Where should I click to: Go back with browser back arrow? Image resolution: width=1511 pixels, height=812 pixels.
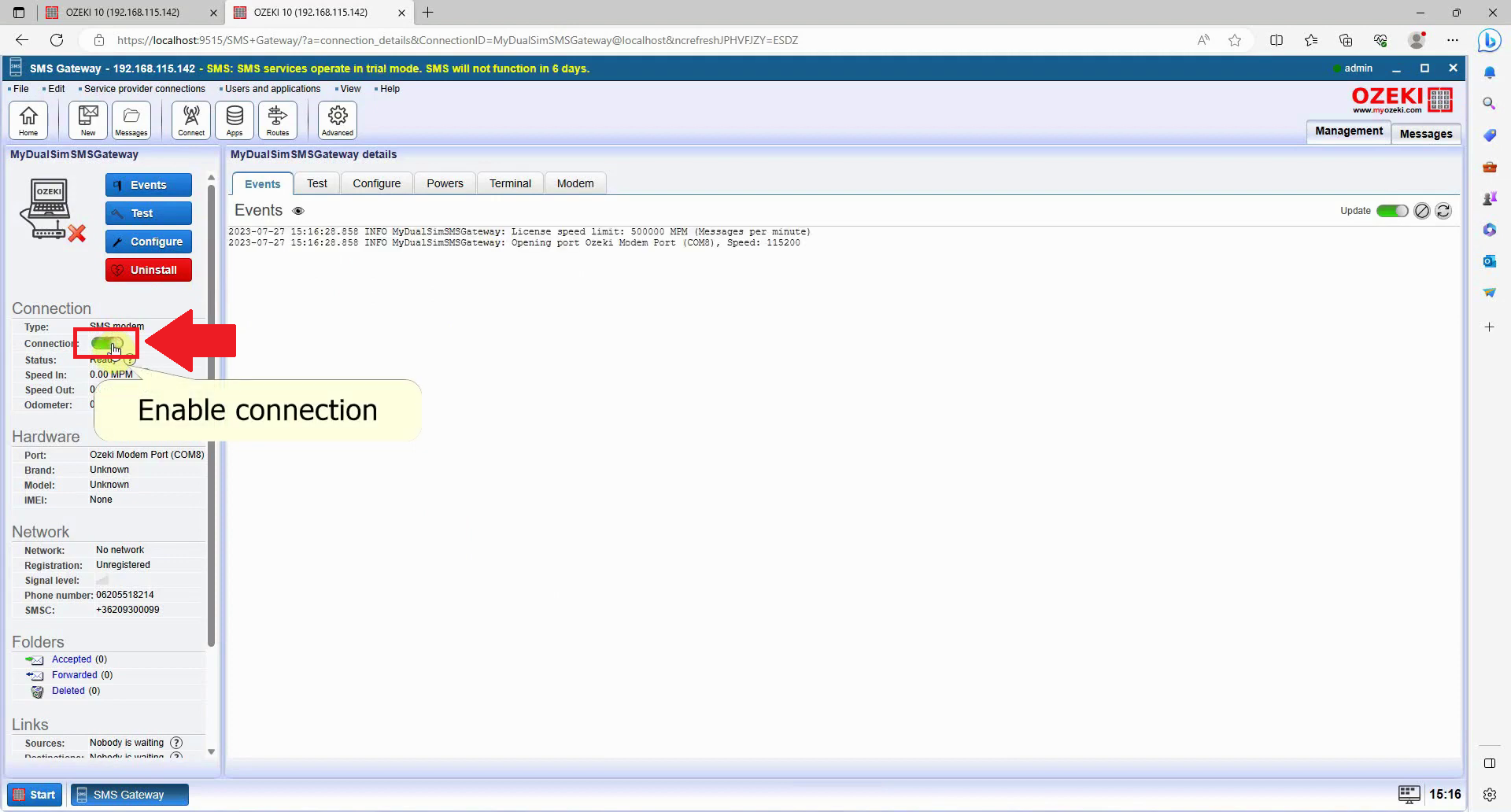tap(22, 40)
